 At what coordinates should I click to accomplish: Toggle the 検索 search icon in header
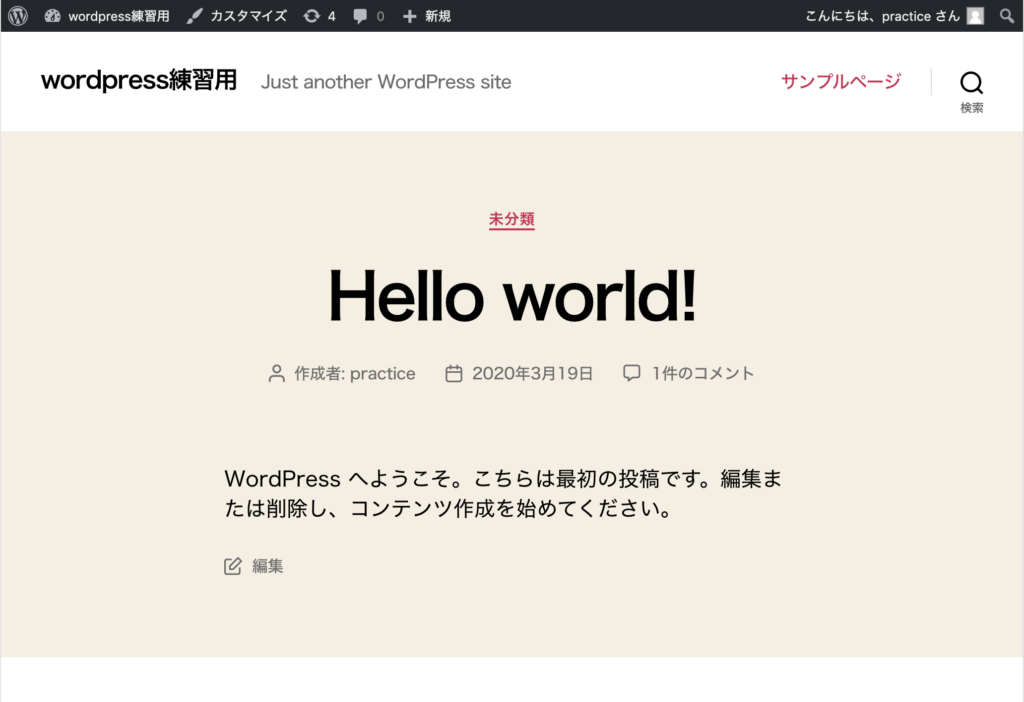[x=971, y=91]
